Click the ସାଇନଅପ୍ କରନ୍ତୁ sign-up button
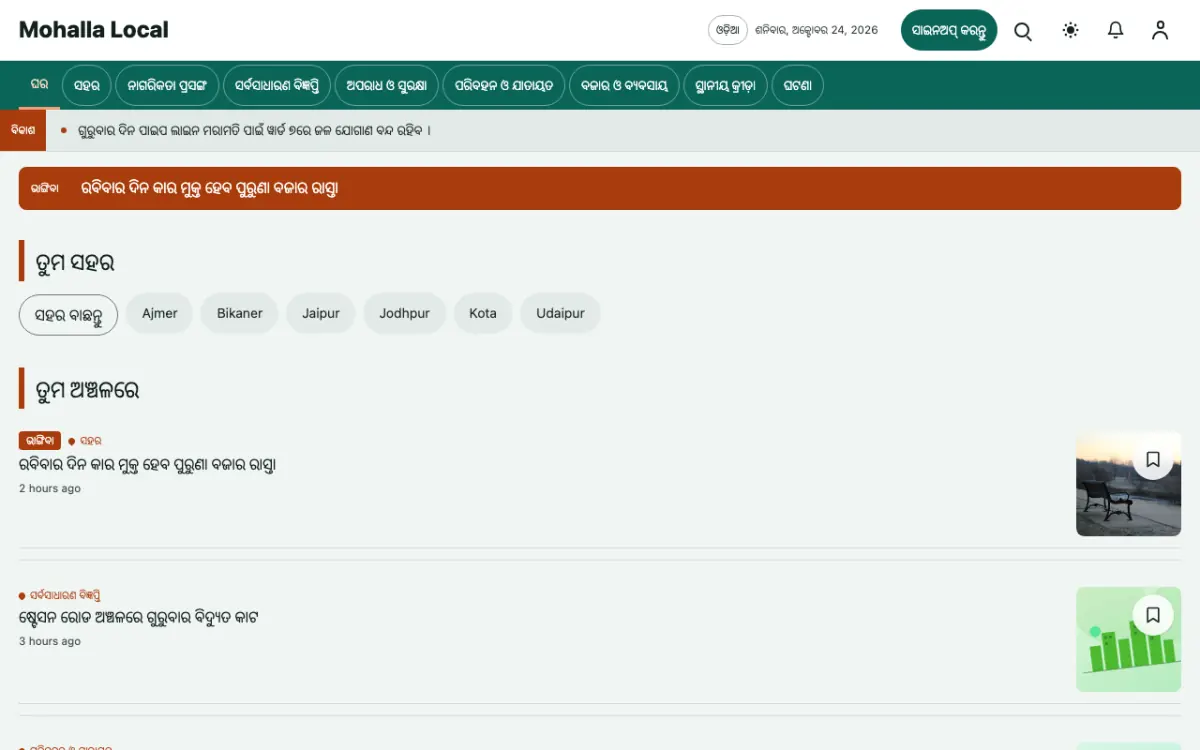 tap(949, 30)
